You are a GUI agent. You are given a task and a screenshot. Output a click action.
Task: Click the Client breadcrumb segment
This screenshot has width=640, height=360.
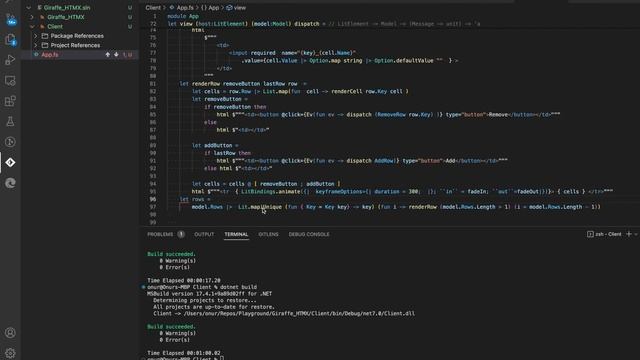(153, 8)
